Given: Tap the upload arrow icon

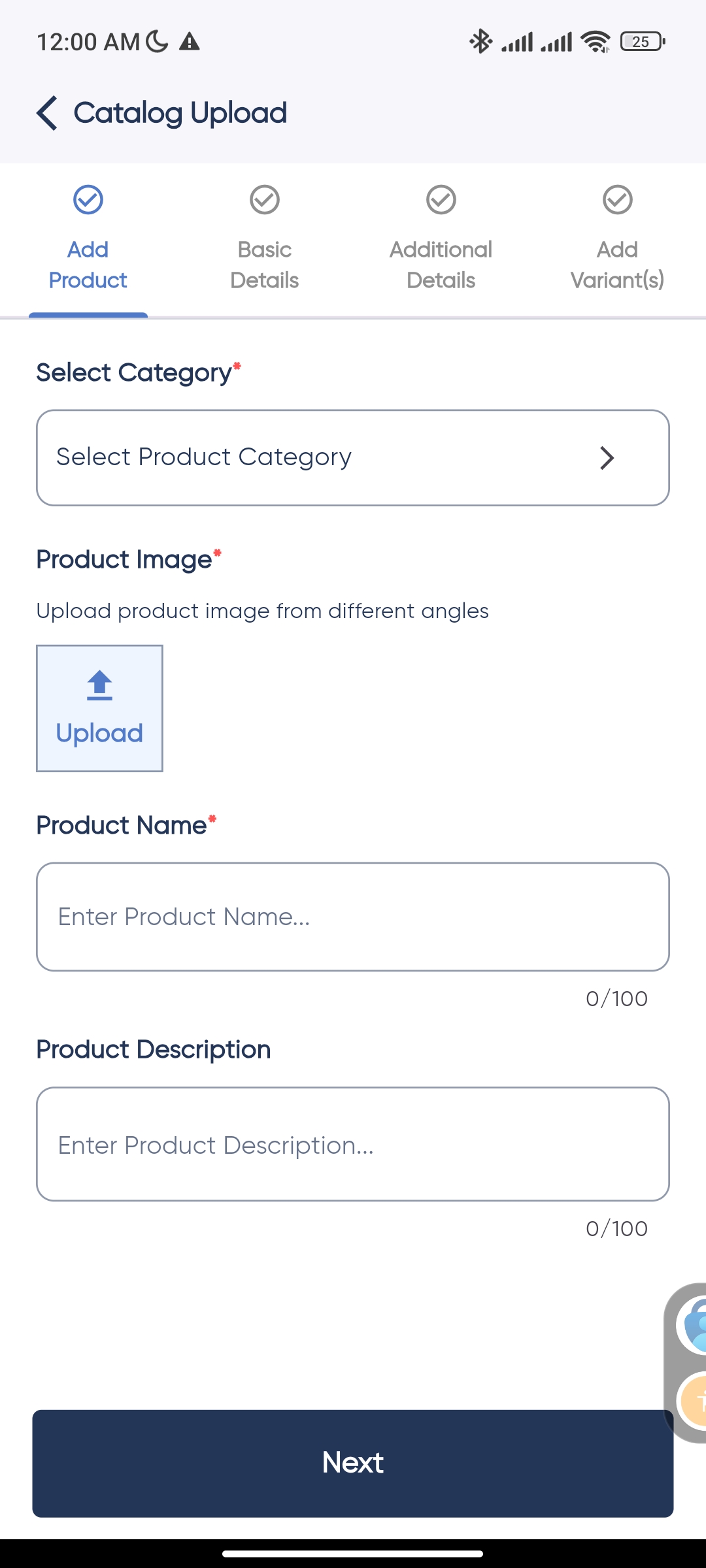Looking at the screenshot, I should (x=99, y=685).
